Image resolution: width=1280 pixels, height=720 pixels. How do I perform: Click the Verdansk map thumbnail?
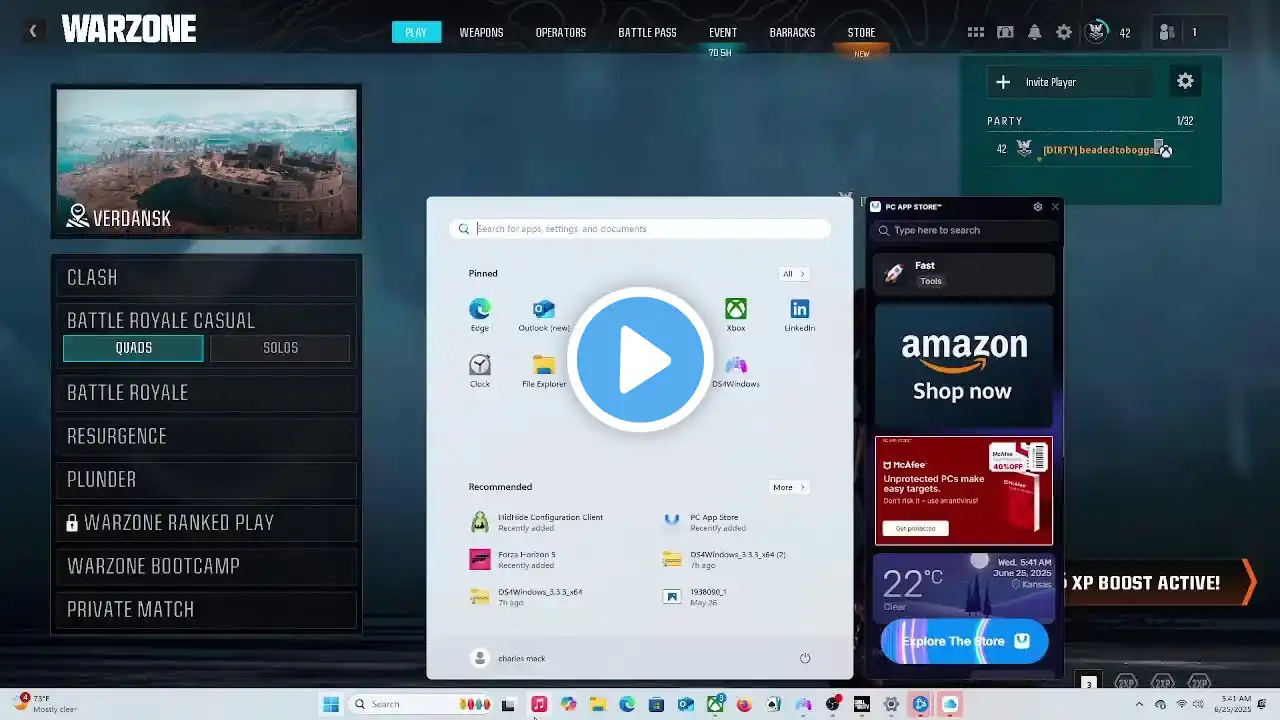tap(206, 161)
